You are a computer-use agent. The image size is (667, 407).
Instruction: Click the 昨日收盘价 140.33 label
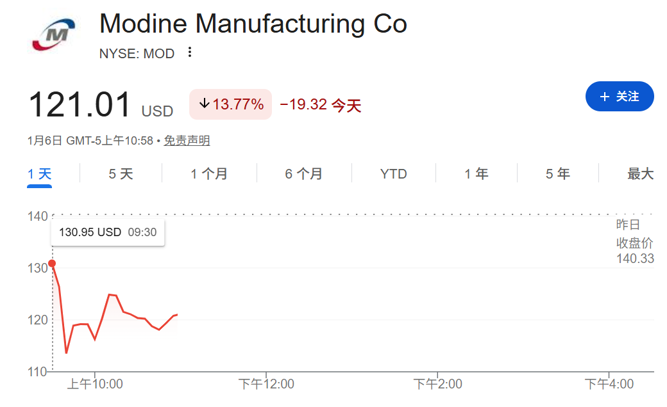pos(634,242)
